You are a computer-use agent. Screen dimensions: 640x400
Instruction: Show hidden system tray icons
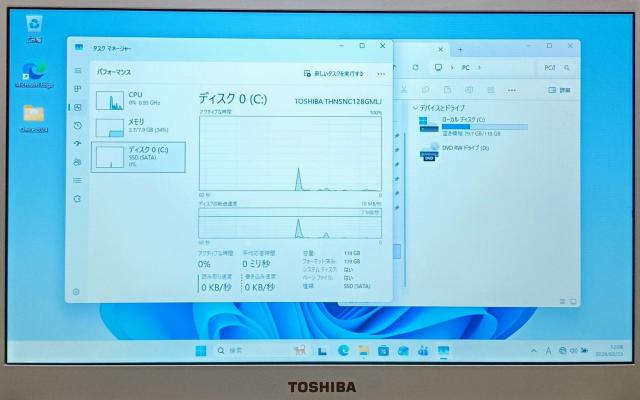[x=534, y=351]
